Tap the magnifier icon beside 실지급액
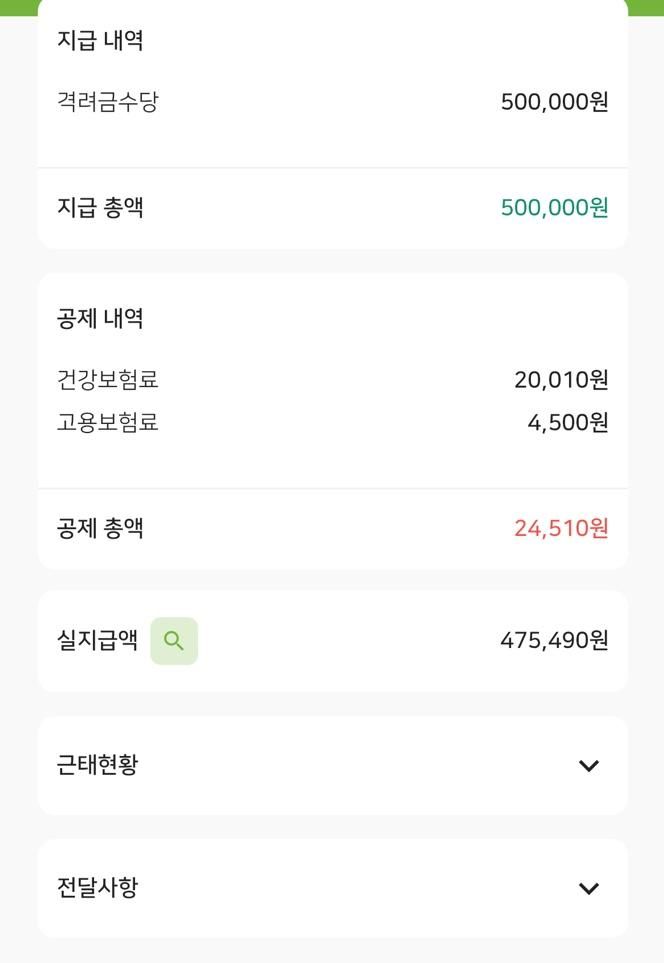 [x=174, y=641]
